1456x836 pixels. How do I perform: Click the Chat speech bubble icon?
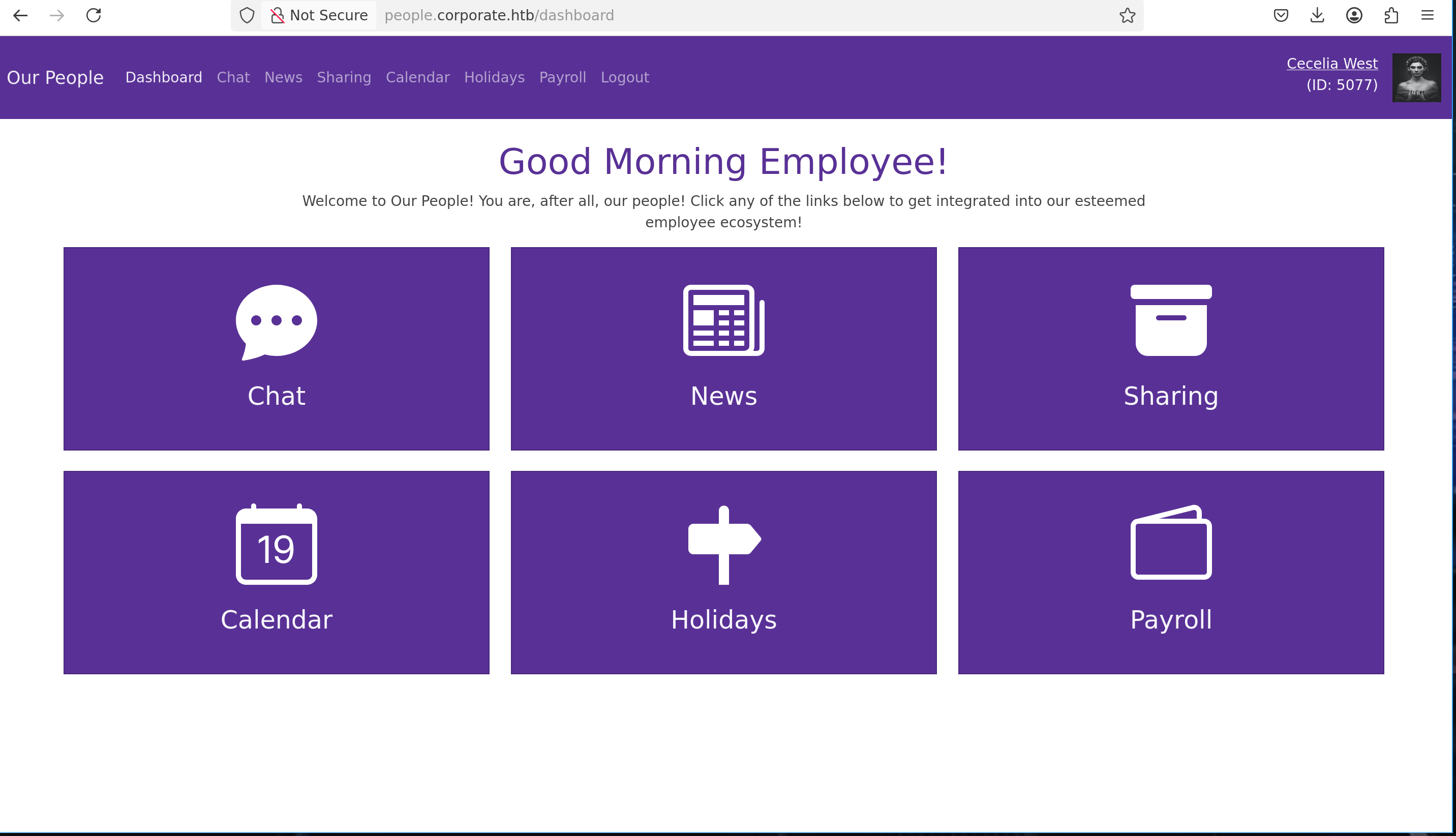(x=276, y=321)
